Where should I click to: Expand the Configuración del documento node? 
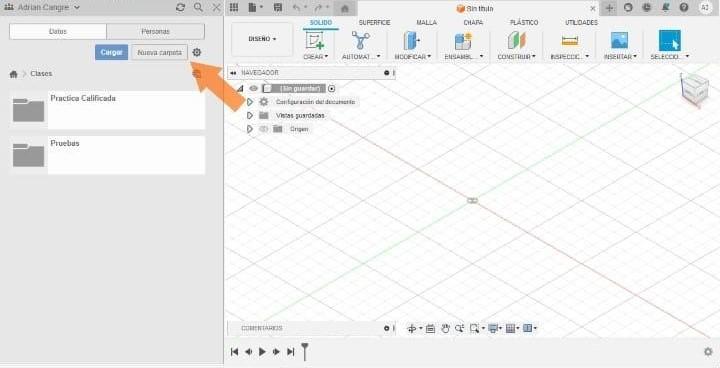tap(250, 102)
